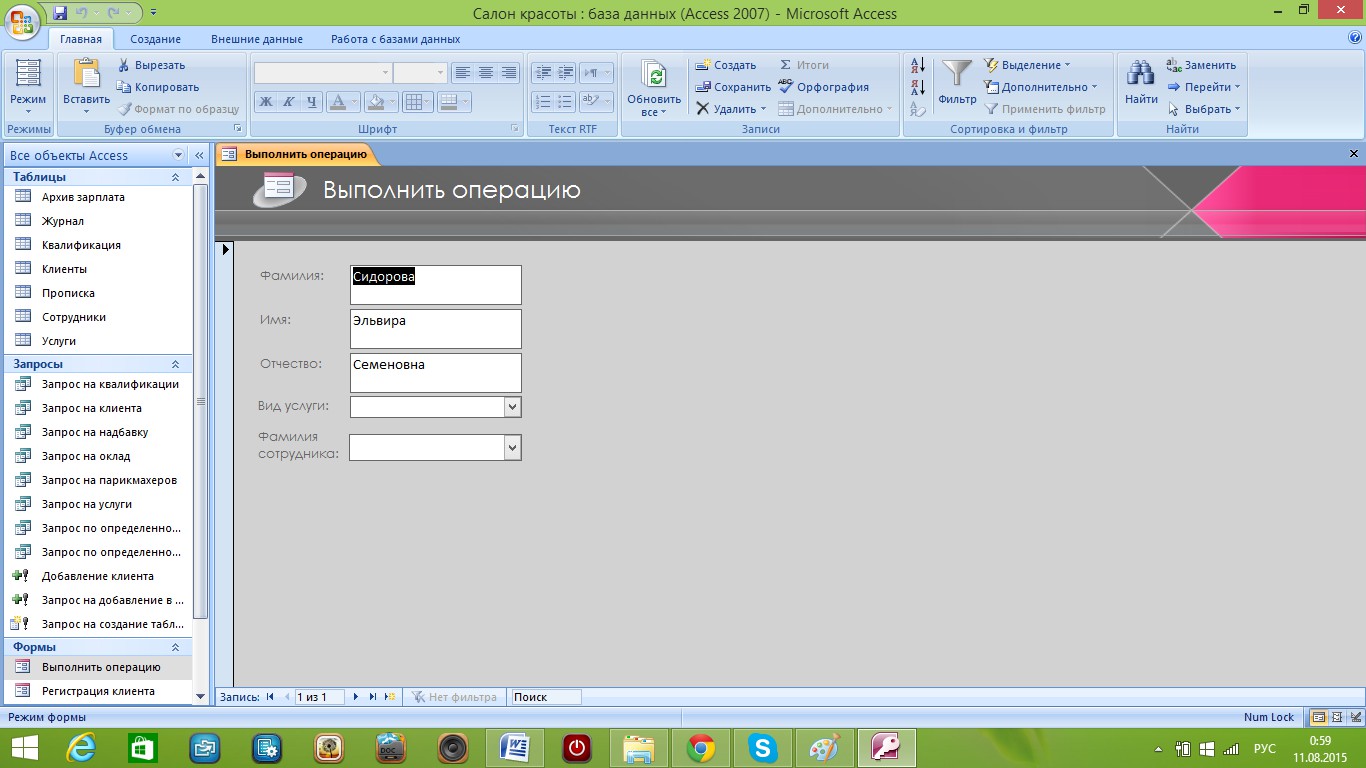Click the Выполнить операцию document tab
1366x768 pixels.
point(297,154)
